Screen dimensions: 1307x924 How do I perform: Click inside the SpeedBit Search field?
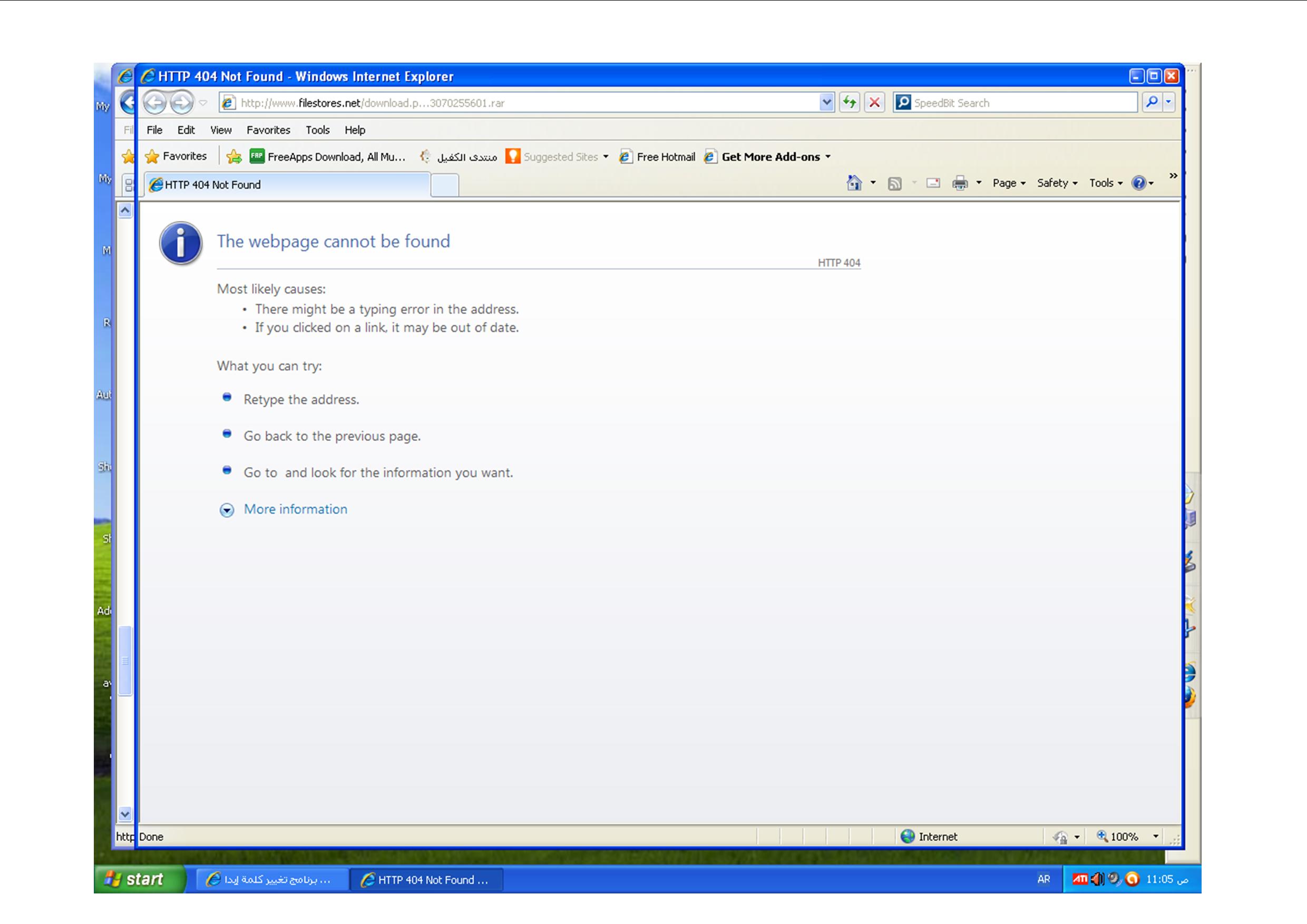click(x=1019, y=102)
